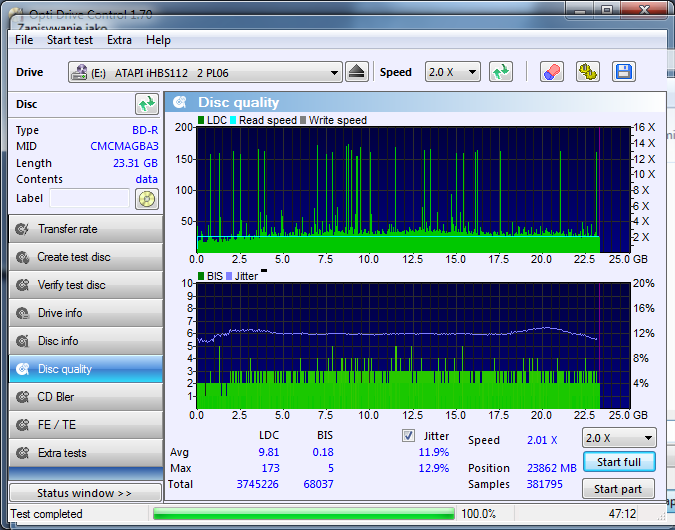675x530 pixels.
Task: Open the Status window
Action: point(85,493)
